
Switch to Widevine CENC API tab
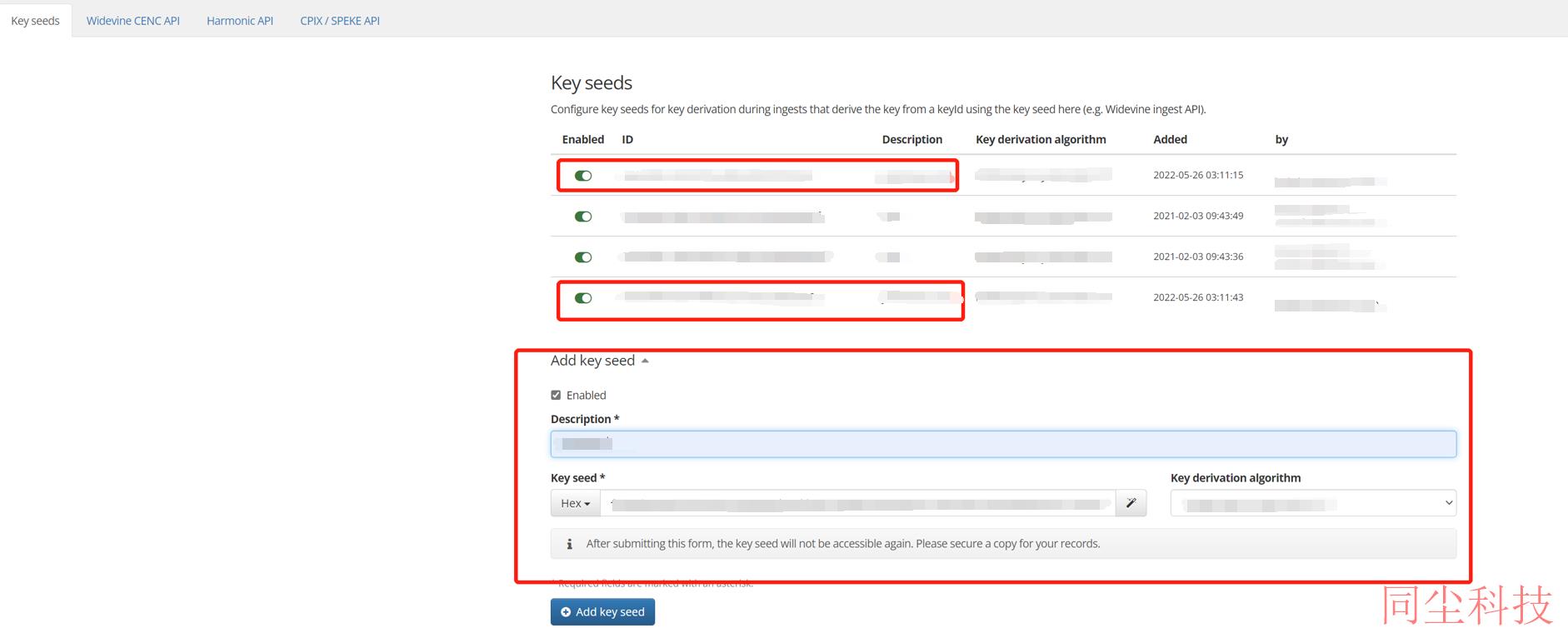[133, 21]
